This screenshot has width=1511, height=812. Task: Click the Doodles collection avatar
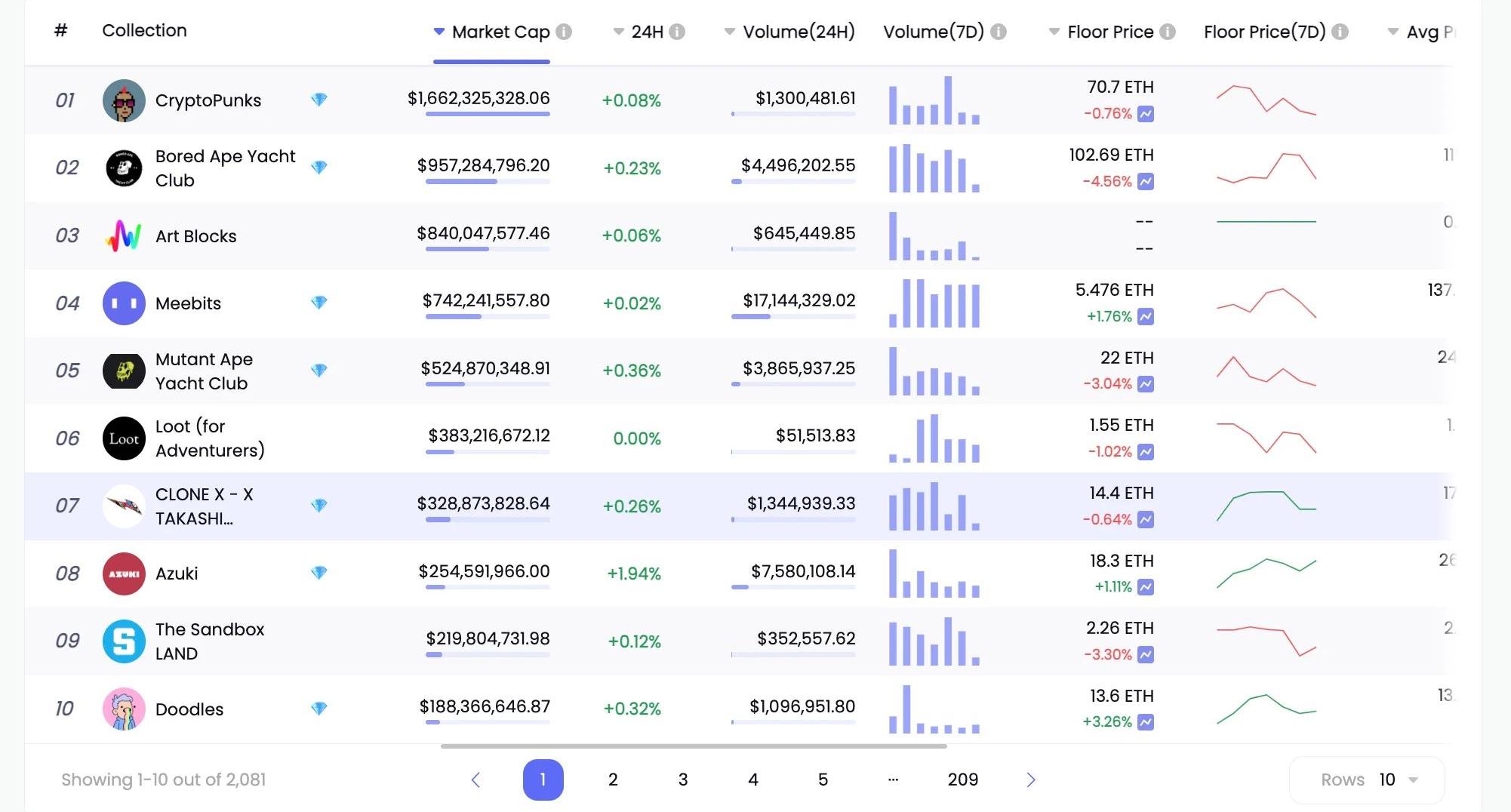coord(124,709)
